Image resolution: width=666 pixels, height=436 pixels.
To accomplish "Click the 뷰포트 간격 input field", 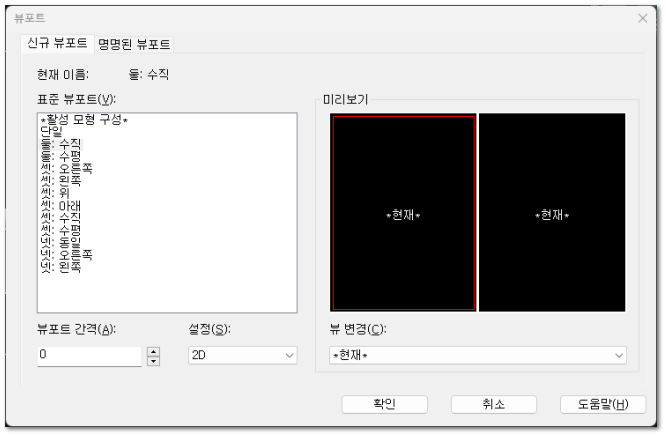I will pyautogui.click(x=89, y=356).
